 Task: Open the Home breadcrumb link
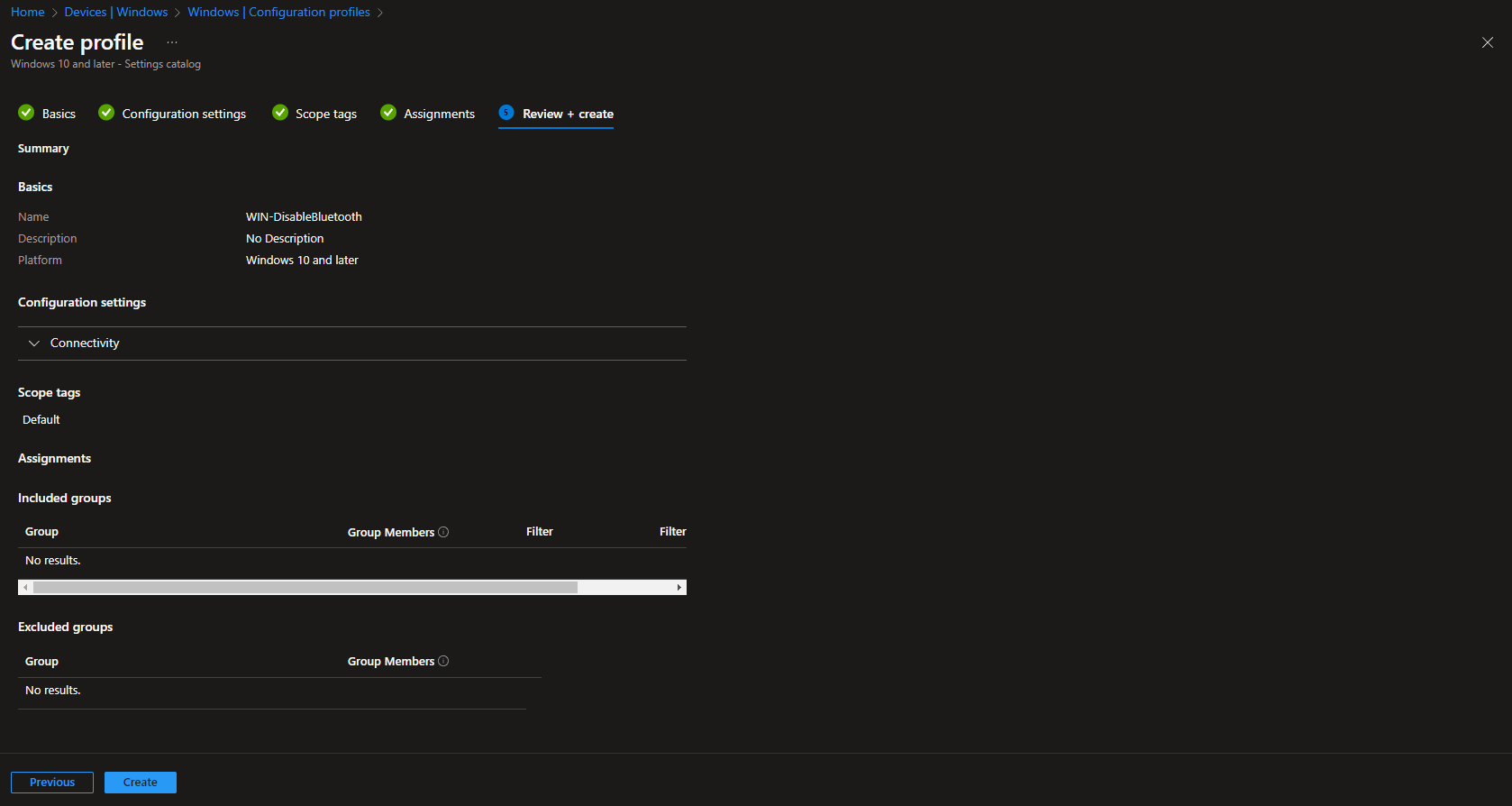tap(28, 12)
